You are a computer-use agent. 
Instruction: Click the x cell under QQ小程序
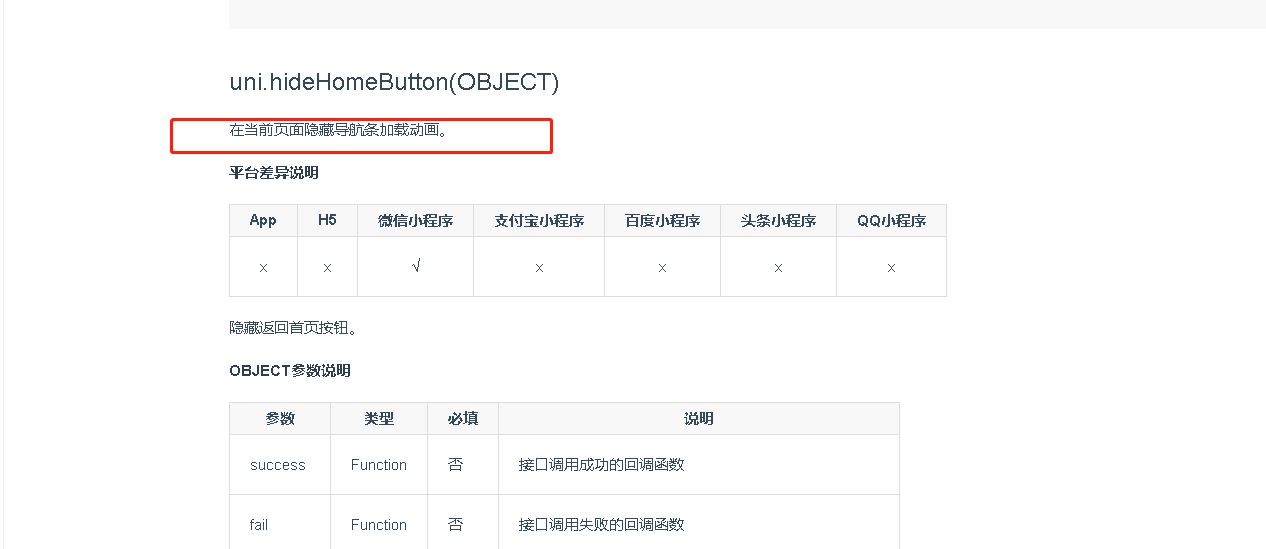tap(891, 267)
